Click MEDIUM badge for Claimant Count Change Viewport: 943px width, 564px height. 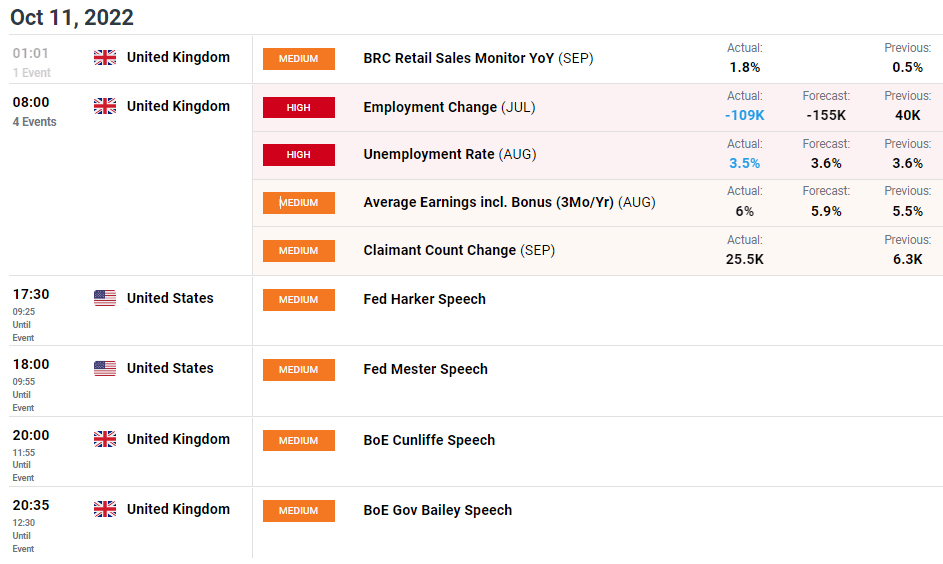pos(299,251)
